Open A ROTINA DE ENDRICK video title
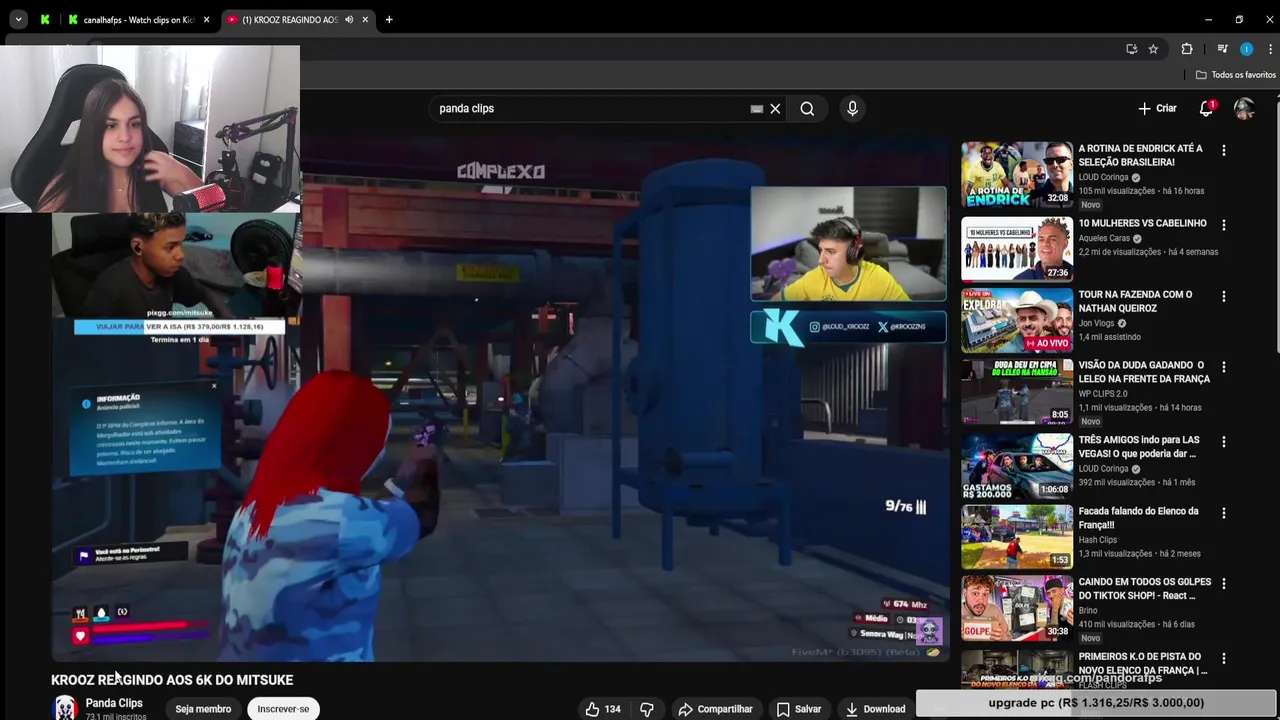 point(1140,155)
